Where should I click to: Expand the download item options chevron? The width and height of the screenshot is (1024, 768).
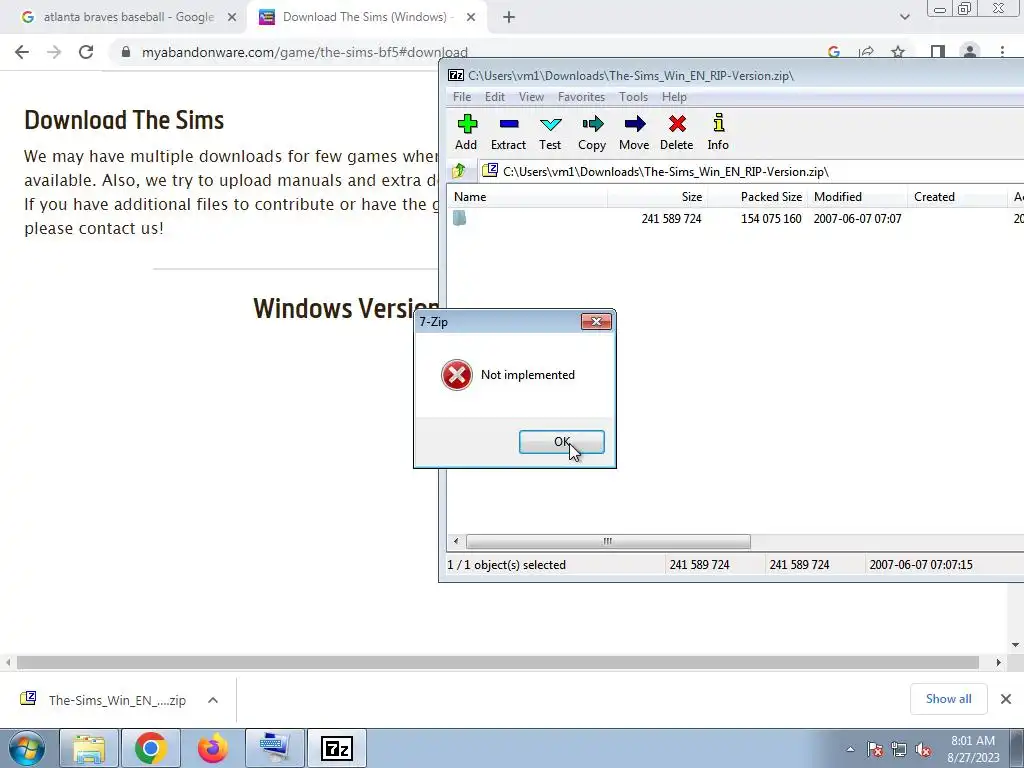click(x=213, y=700)
